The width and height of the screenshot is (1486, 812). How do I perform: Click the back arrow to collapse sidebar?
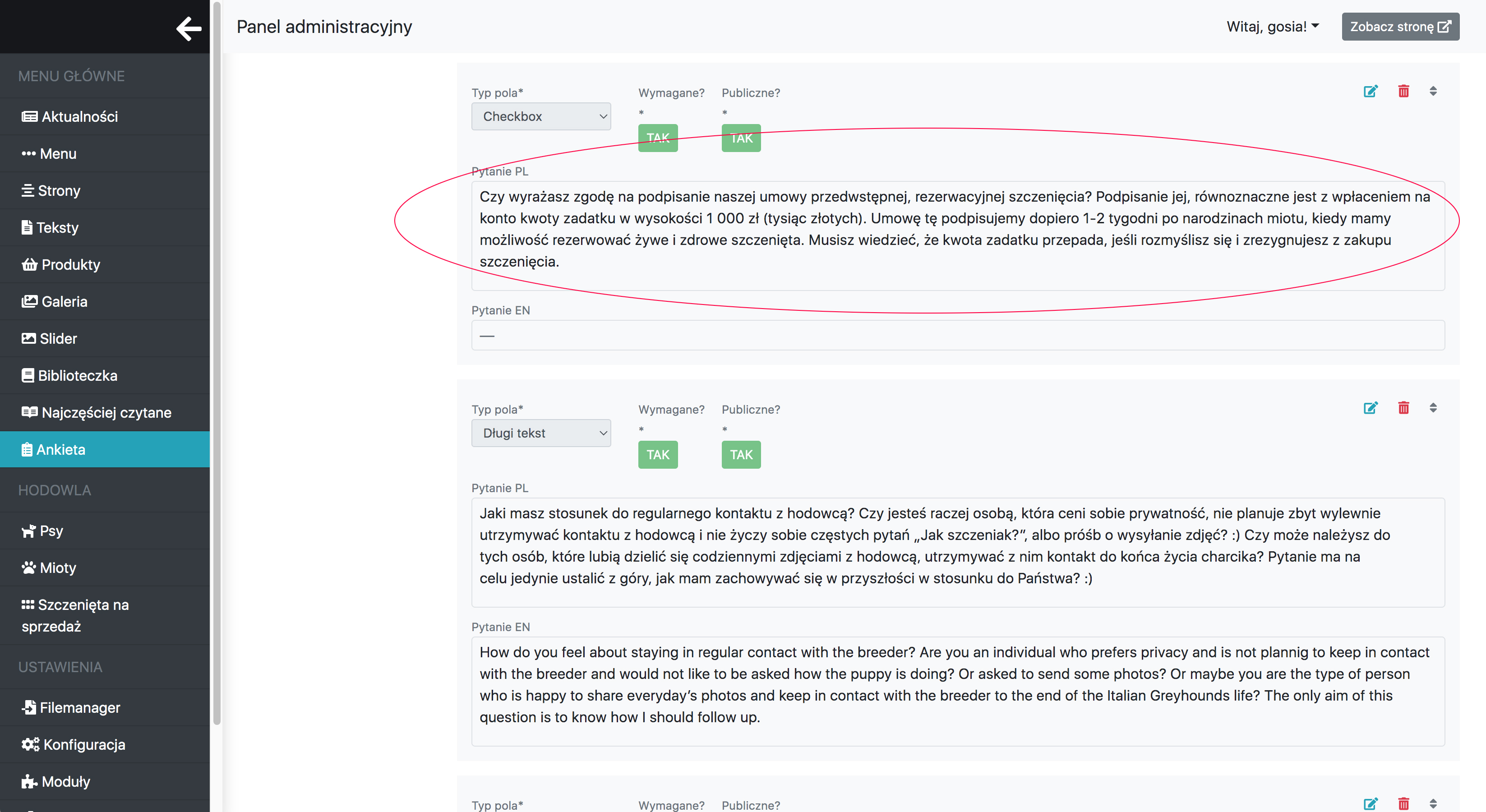189,28
